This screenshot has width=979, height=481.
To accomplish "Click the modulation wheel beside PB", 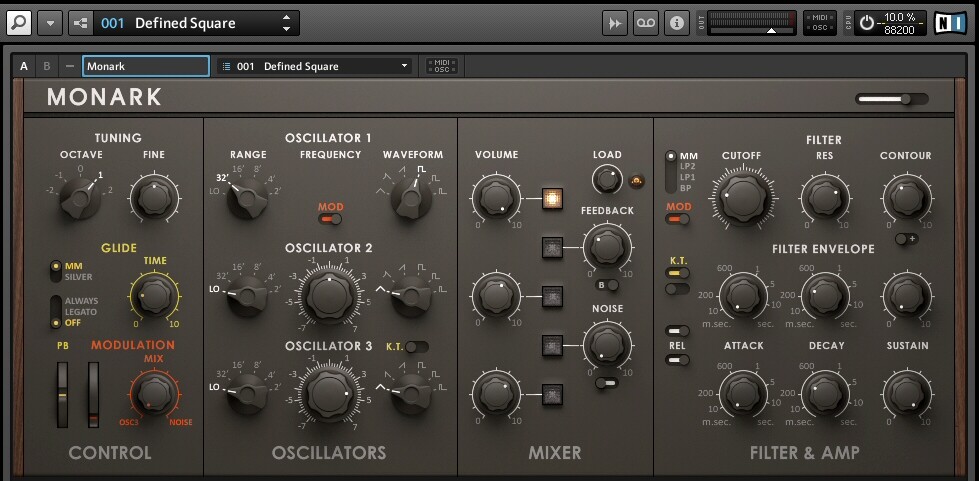I will coord(94,395).
